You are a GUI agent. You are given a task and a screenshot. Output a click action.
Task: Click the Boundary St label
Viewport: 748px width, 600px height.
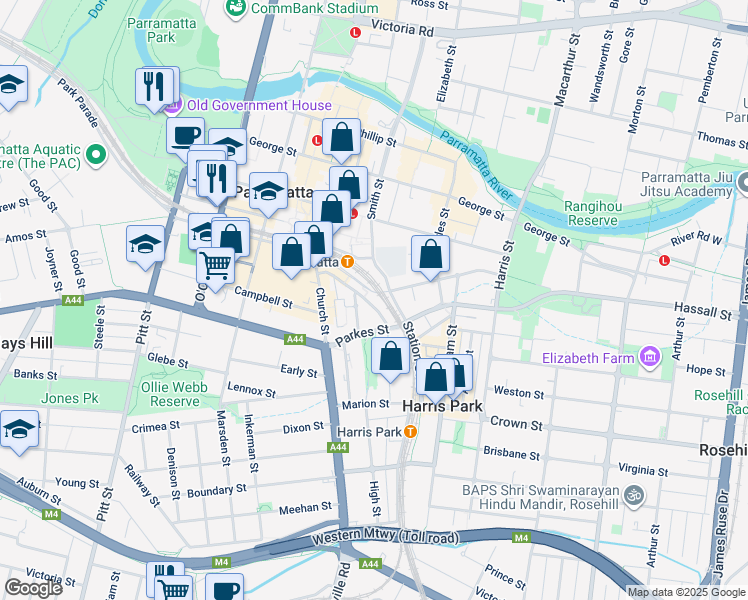[217, 491]
